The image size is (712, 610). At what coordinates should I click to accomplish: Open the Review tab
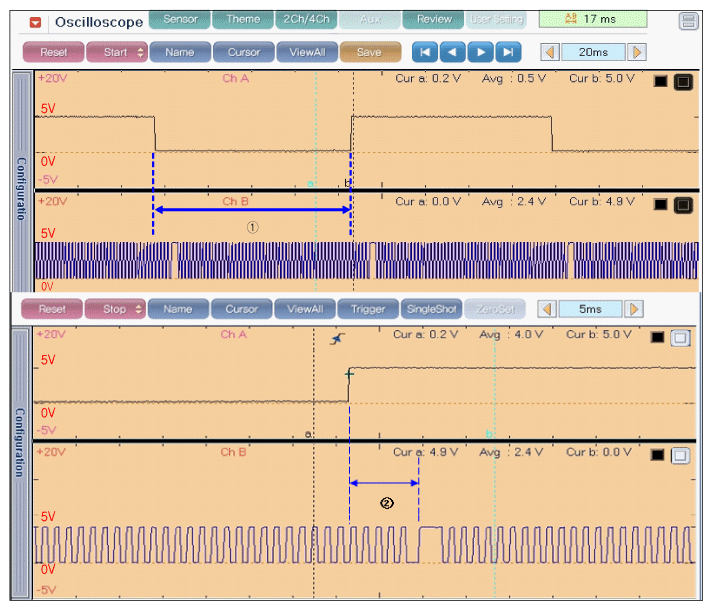click(433, 20)
